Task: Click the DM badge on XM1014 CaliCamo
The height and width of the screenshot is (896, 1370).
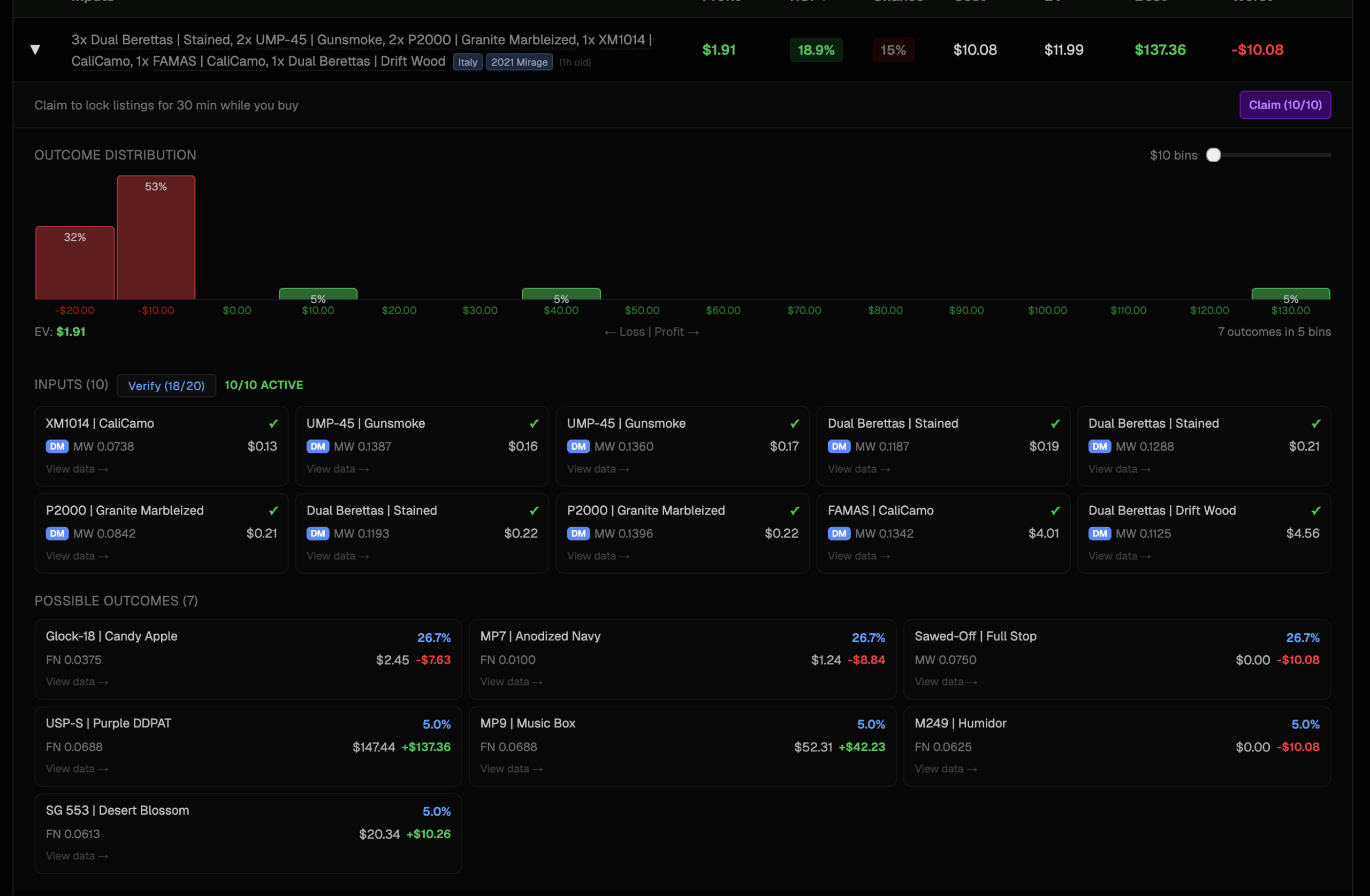Action: coord(57,446)
